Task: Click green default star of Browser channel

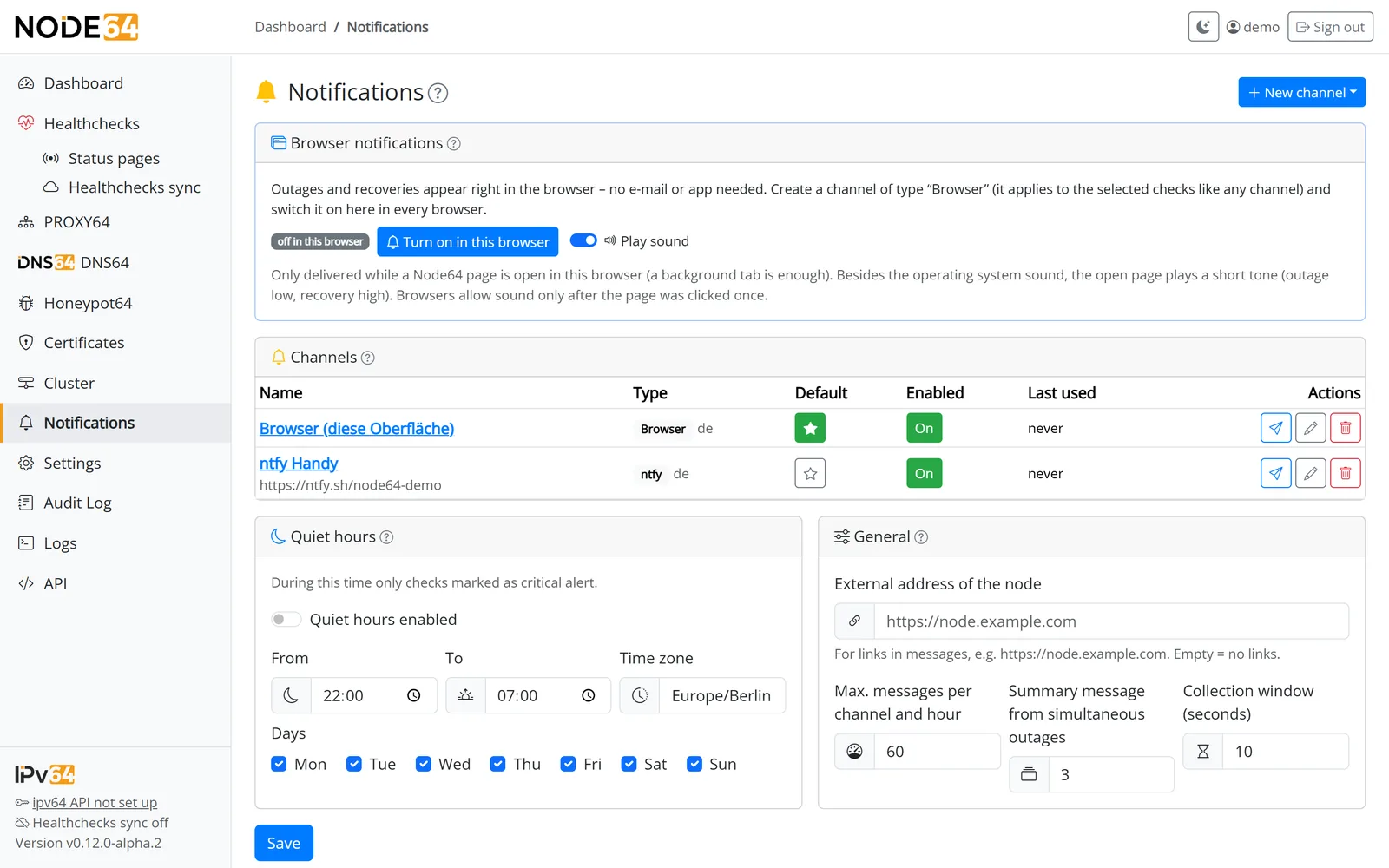Action: [x=810, y=428]
